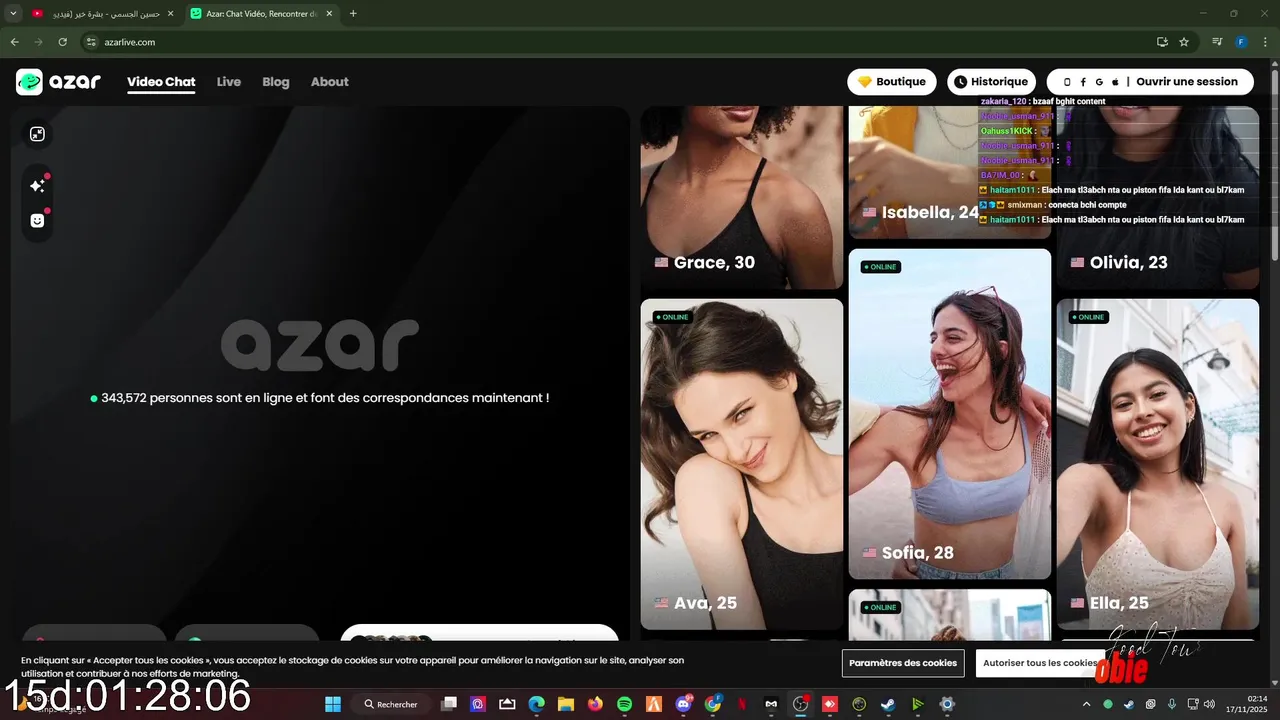This screenshot has height=720, width=1280.
Task: Click Olivia, 23 name label
Action: 1129,262
